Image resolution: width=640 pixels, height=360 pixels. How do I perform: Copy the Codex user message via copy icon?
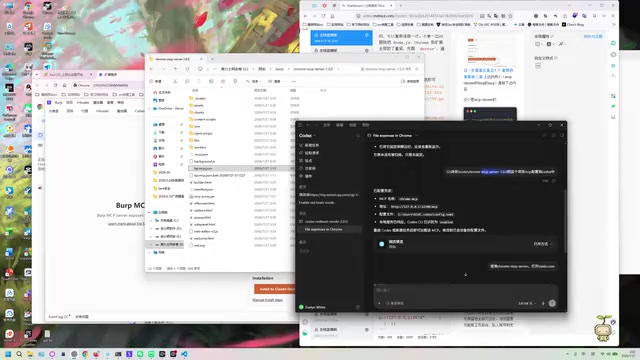554,181
